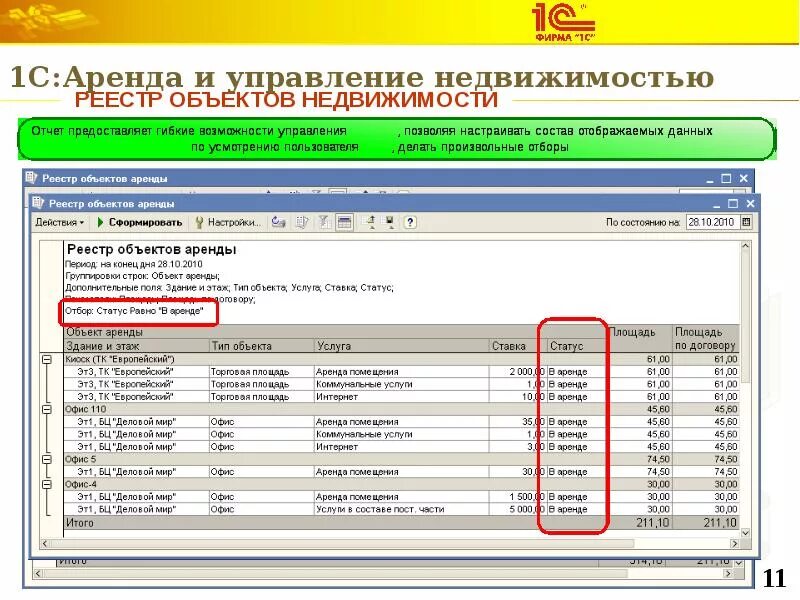Open help via the question mark icon
The height and width of the screenshot is (600, 800).
pyautogui.click(x=410, y=222)
